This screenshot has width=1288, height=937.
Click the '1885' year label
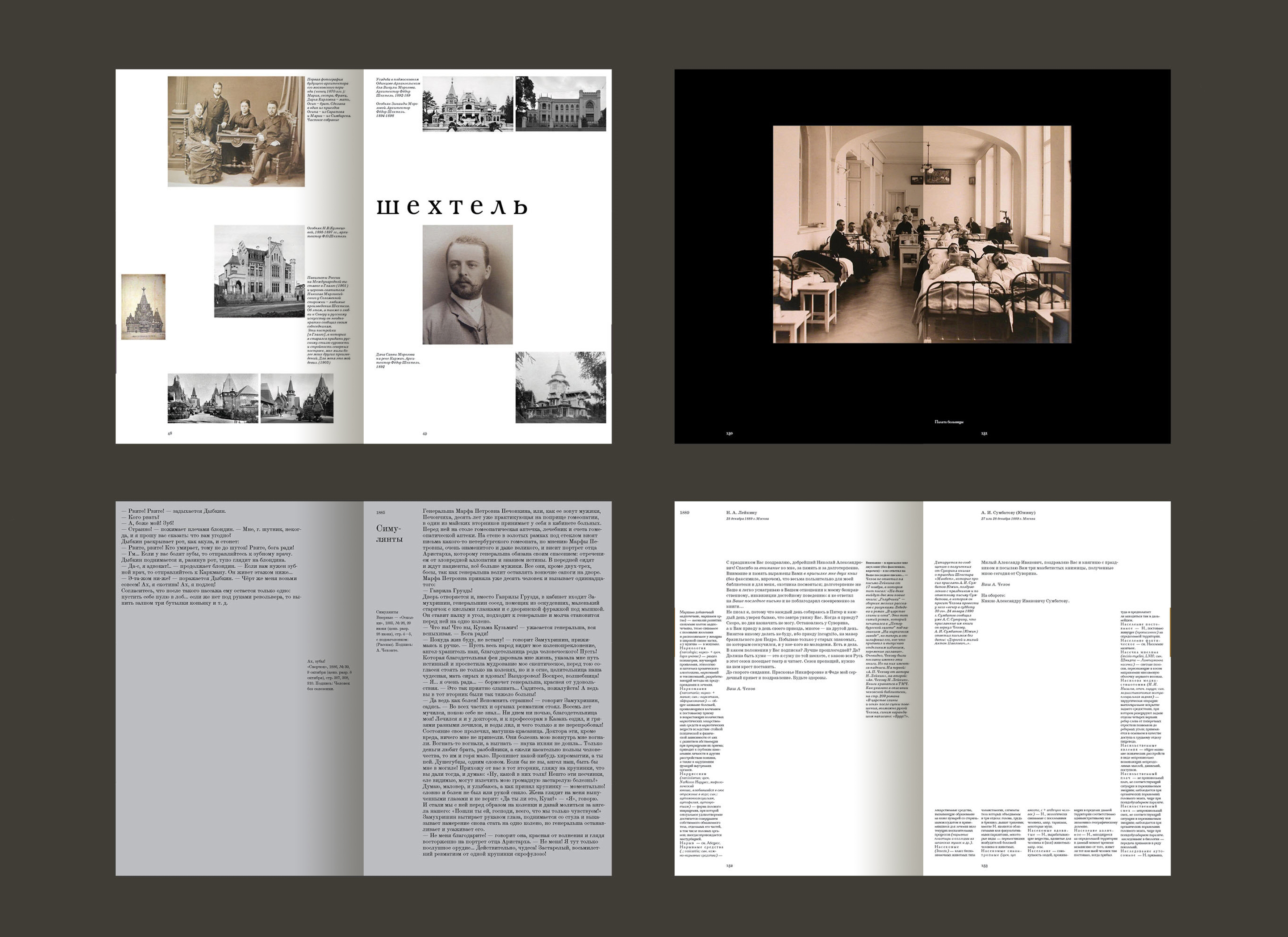pos(380,512)
